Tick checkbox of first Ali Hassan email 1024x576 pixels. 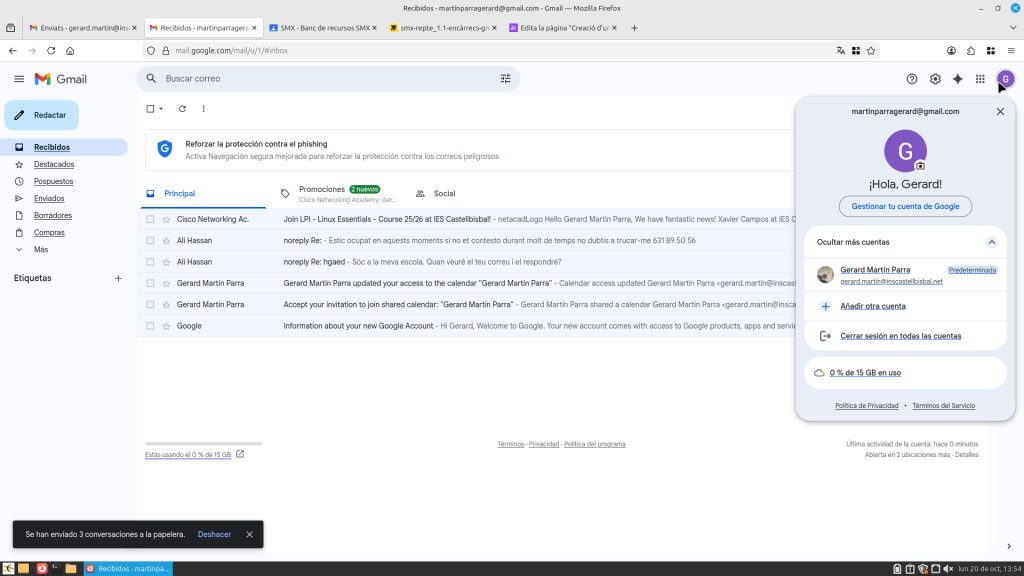click(x=150, y=241)
